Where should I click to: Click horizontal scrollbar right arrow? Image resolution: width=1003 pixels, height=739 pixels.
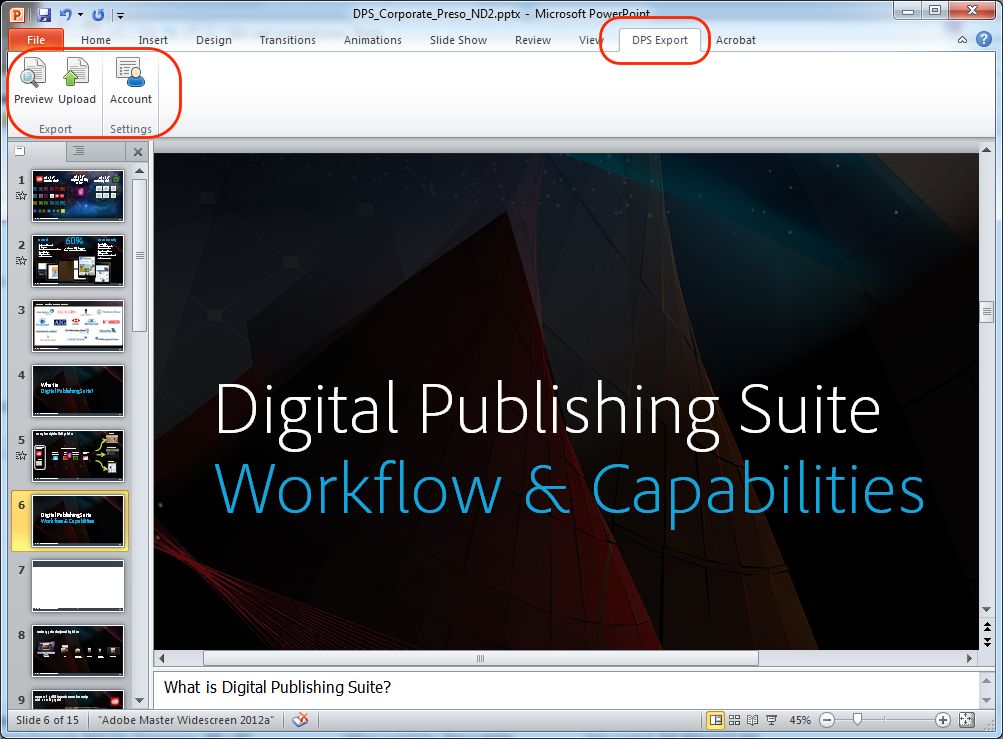click(x=970, y=658)
